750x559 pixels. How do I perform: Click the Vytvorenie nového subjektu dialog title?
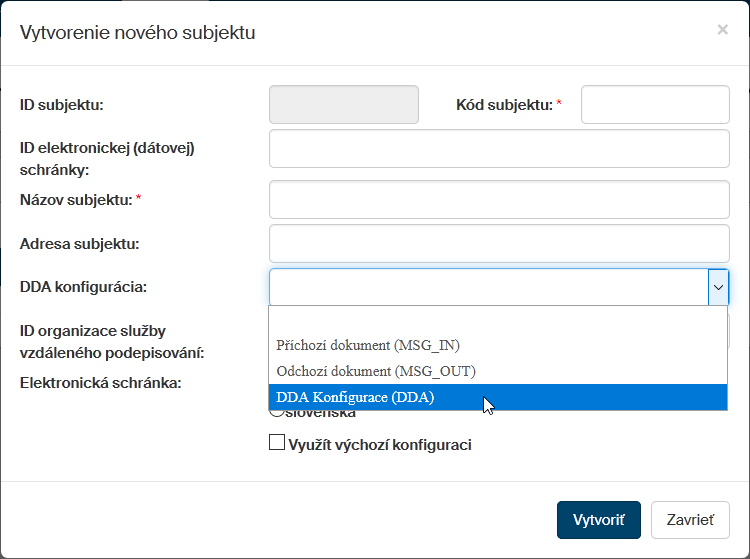click(x=138, y=33)
